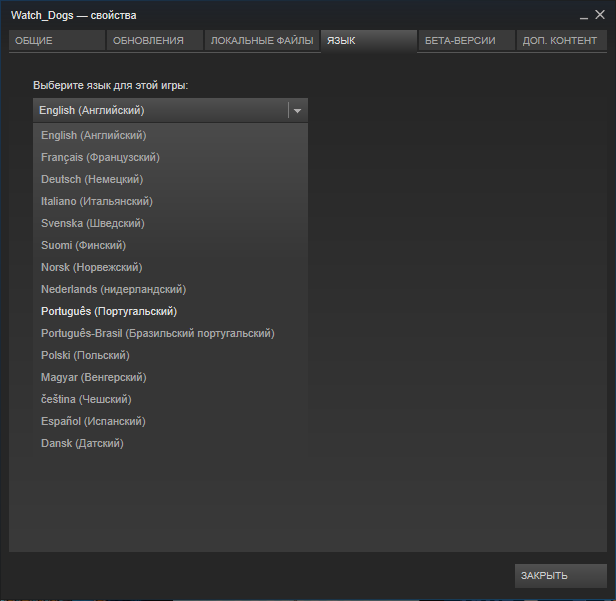Click the language combo box showing English

pyautogui.click(x=170, y=110)
